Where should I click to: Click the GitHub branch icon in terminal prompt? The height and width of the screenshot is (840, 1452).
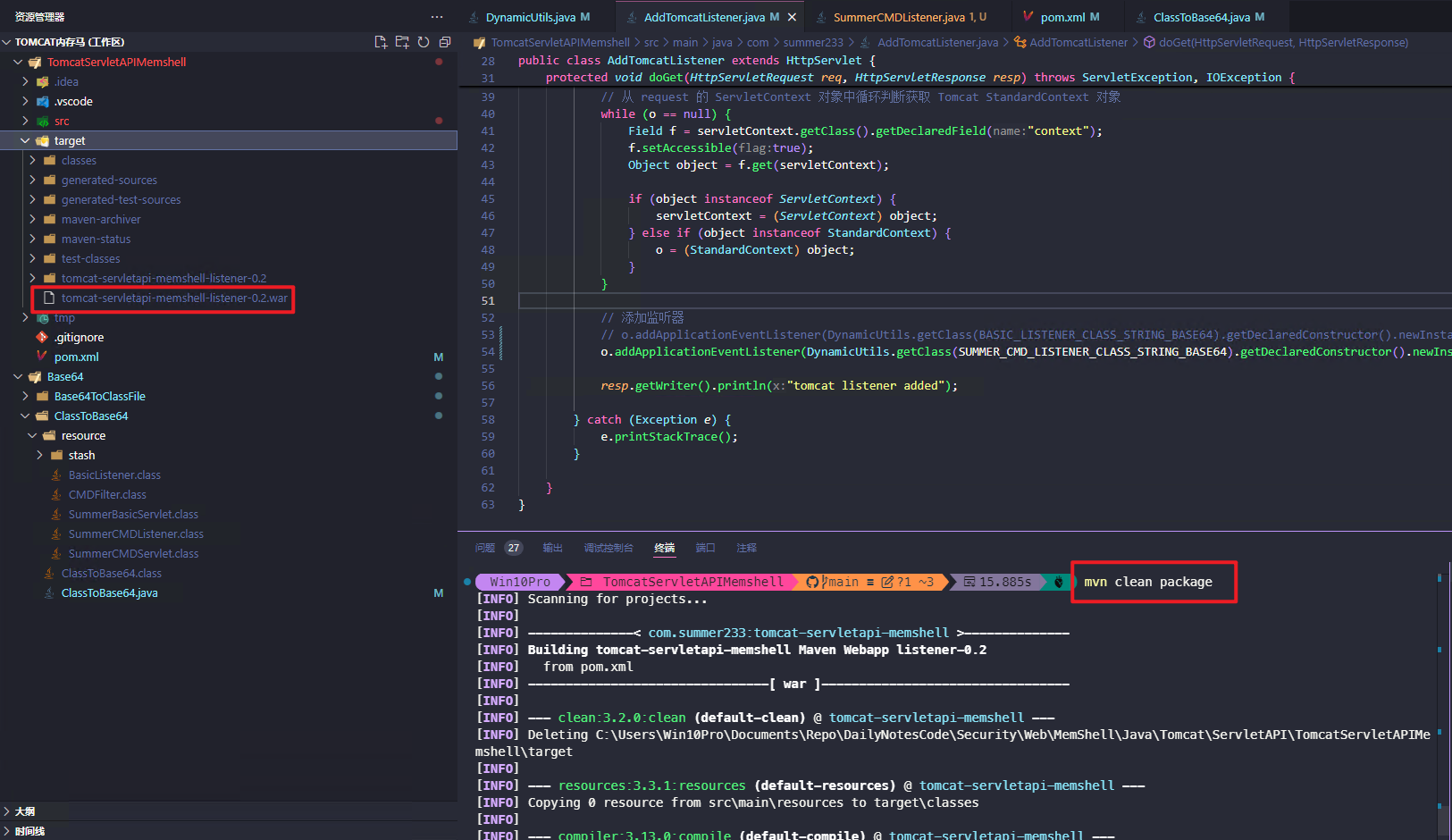(x=812, y=582)
